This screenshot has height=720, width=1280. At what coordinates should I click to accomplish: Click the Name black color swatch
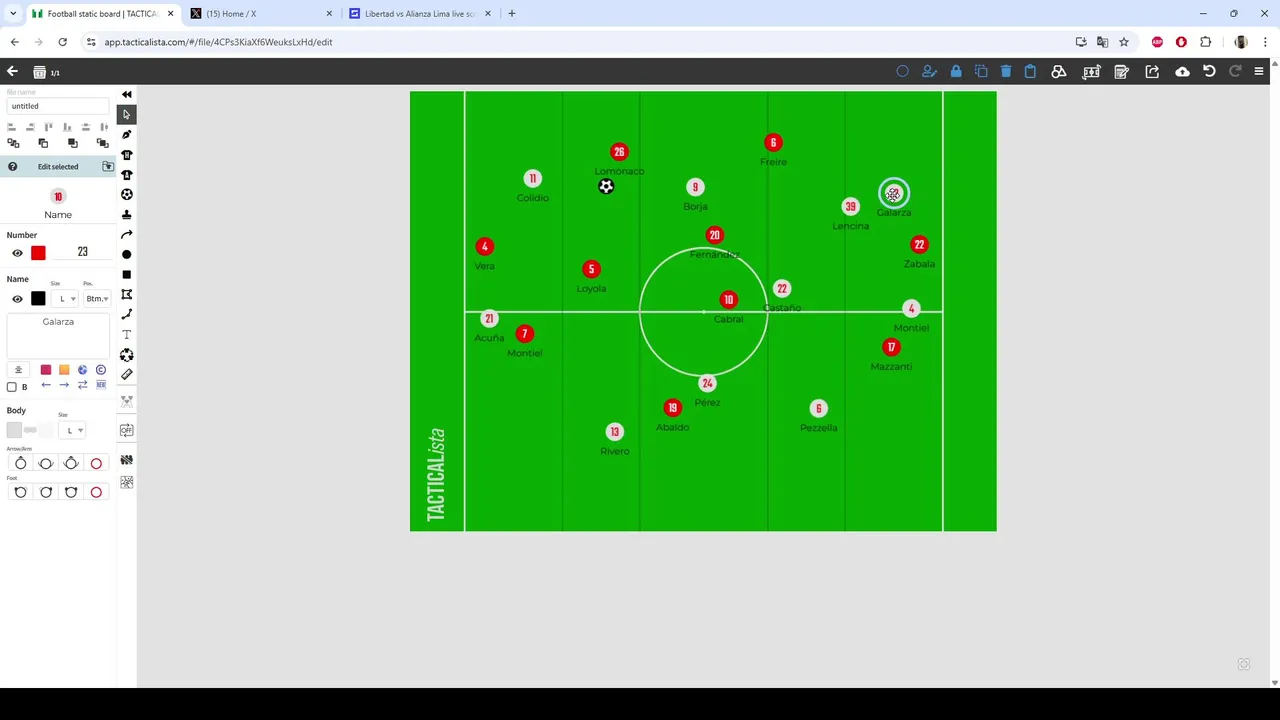tap(38, 299)
